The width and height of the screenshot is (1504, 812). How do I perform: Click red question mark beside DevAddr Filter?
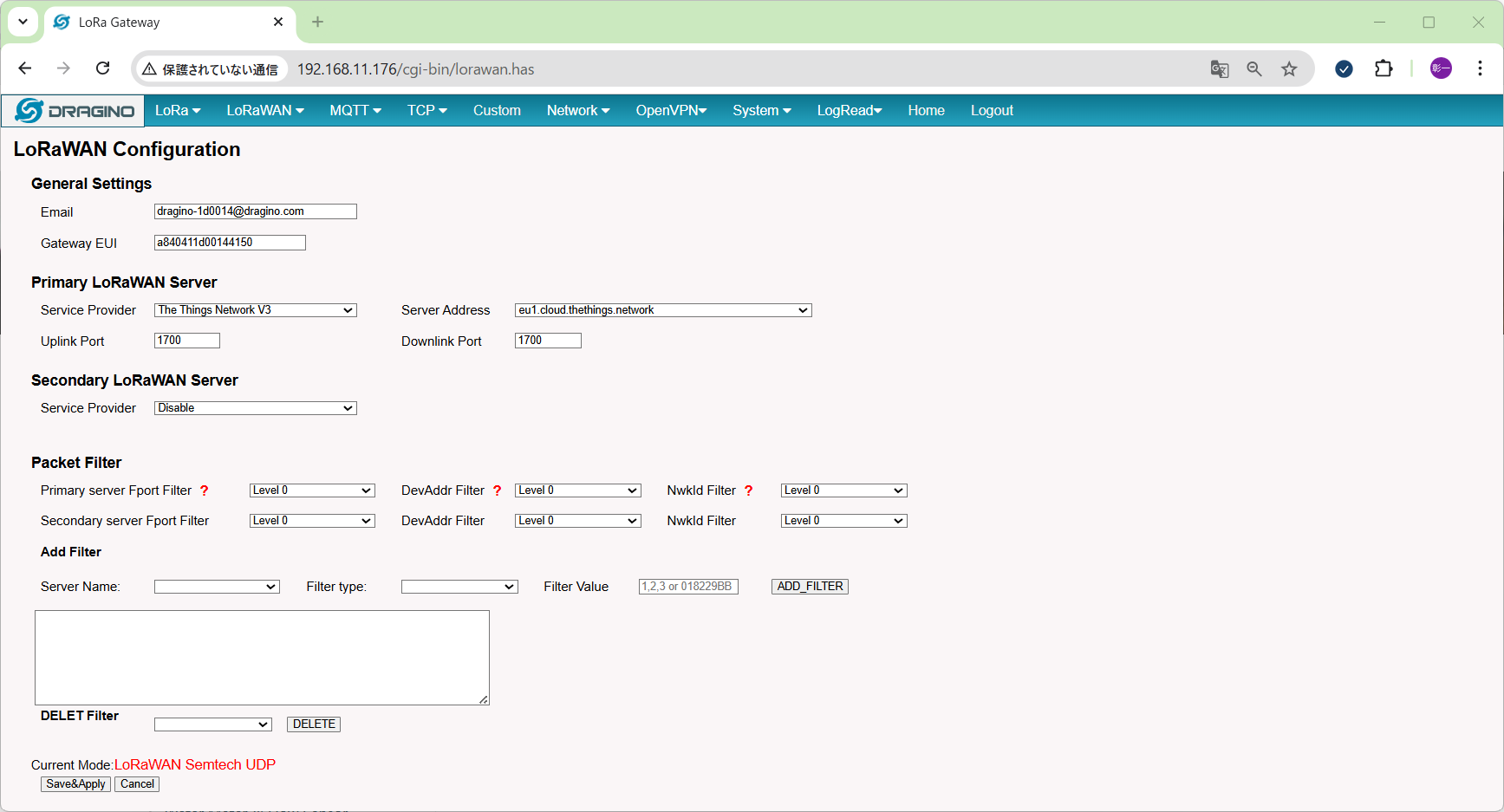pyautogui.click(x=498, y=490)
